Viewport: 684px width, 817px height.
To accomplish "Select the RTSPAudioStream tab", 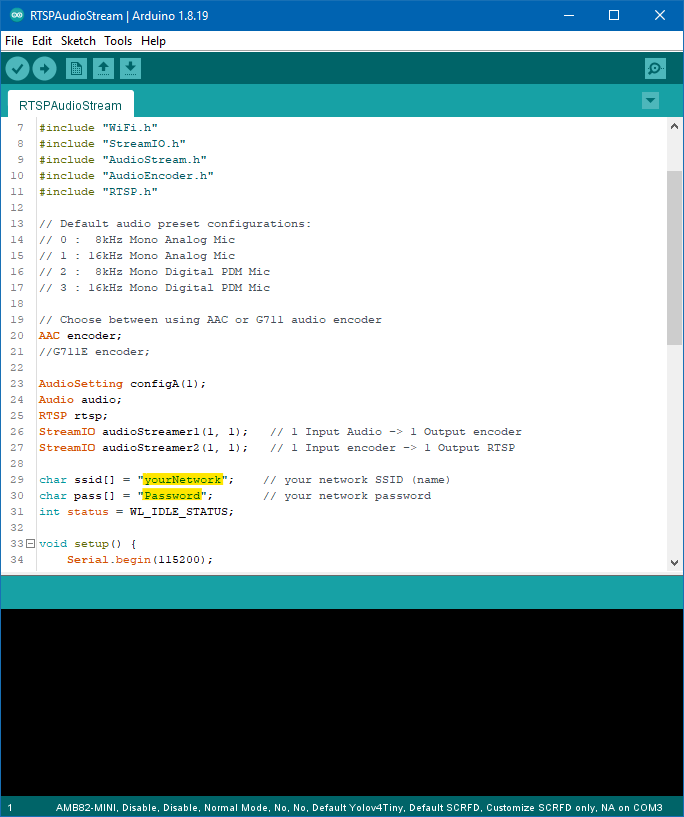I will tap(70, 105).
